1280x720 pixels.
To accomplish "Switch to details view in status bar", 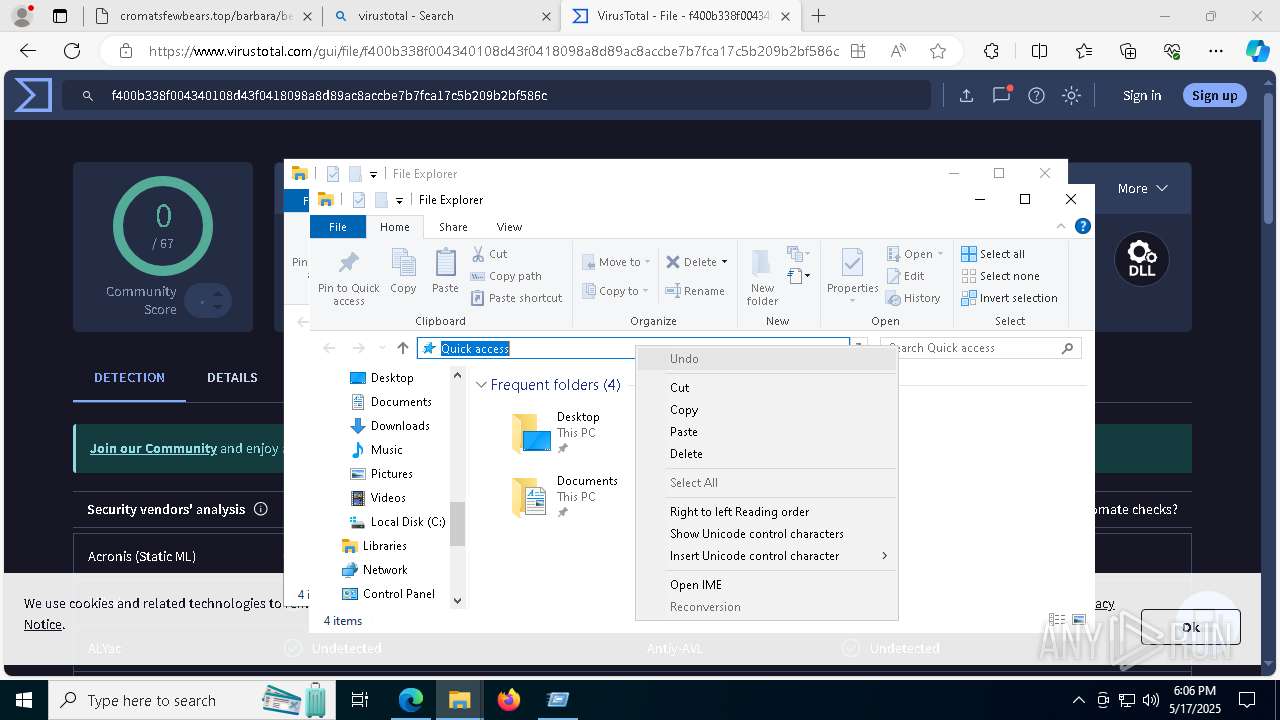I will [1057, 620].
